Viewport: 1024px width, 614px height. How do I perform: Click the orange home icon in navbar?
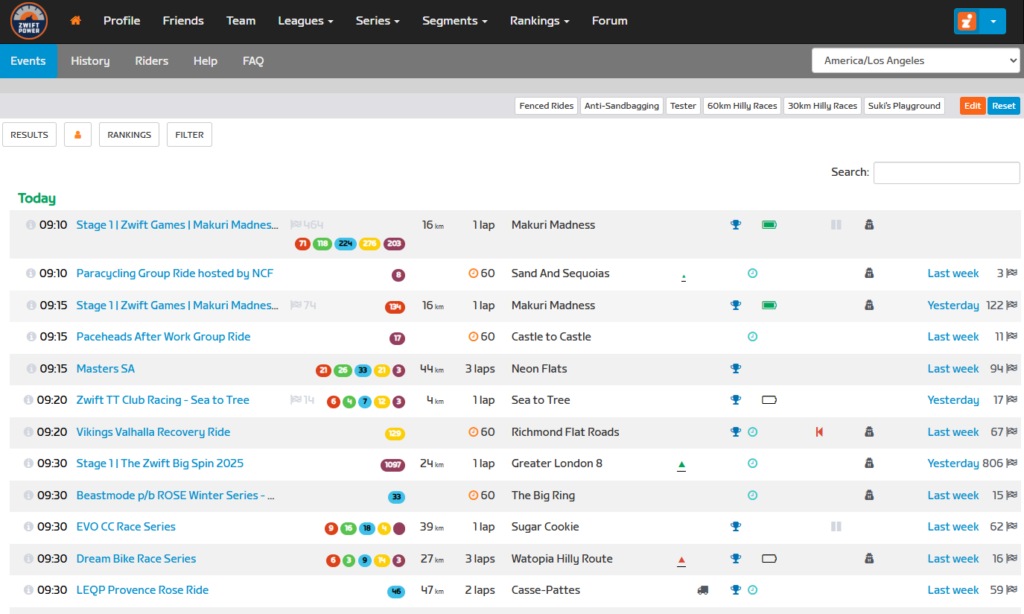(76, 21)
